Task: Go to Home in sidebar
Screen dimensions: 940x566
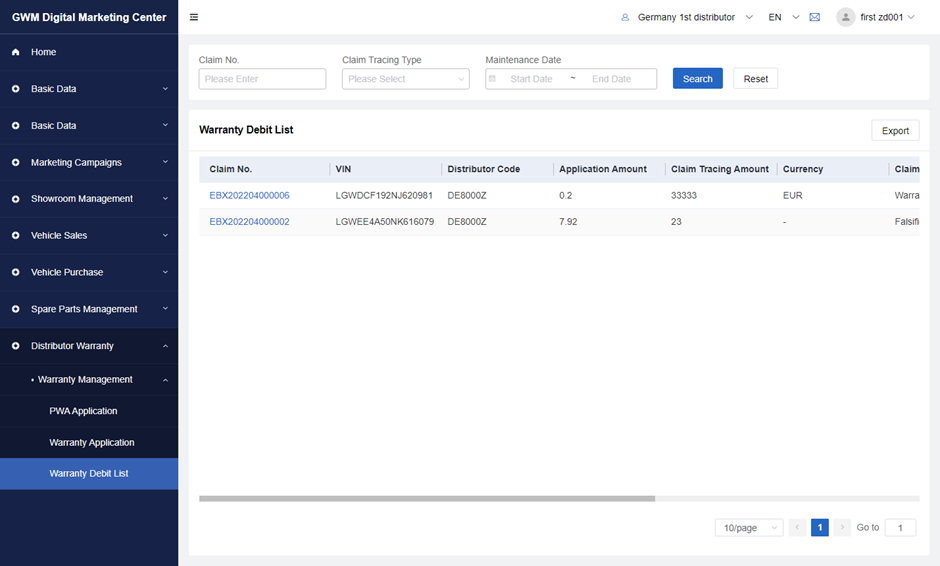Action: 89,52
